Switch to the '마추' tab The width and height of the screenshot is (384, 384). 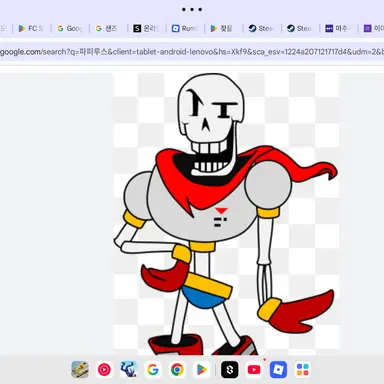coord(338,29)
